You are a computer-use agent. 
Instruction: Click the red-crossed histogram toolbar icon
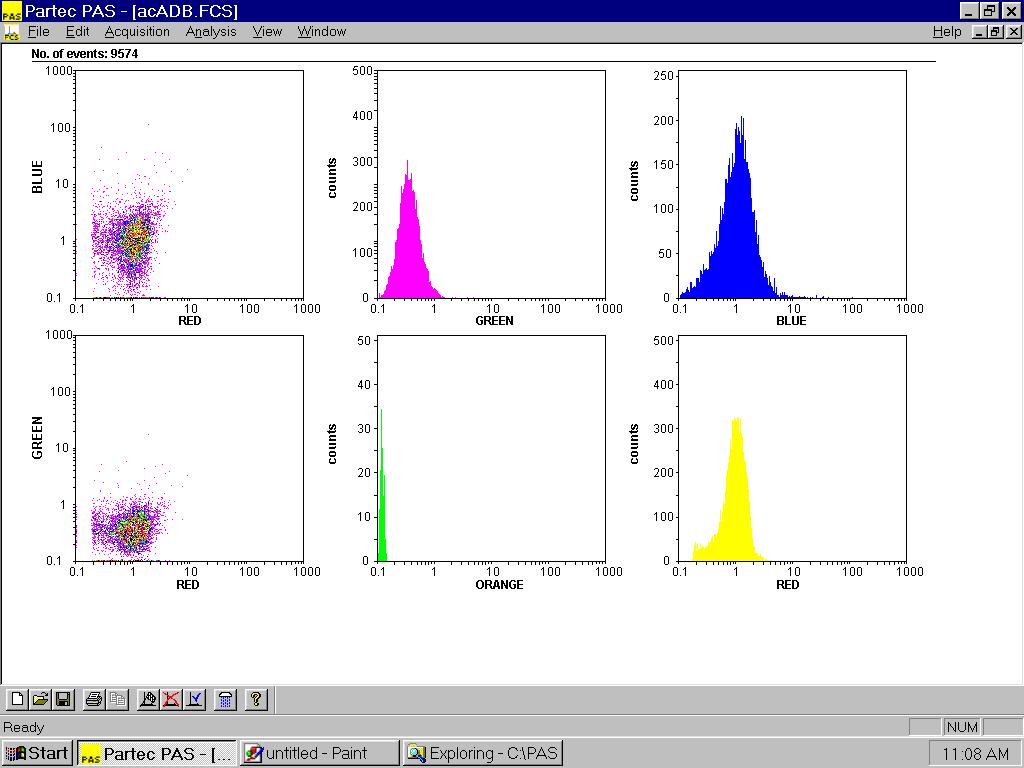click(x=171, y=700)
